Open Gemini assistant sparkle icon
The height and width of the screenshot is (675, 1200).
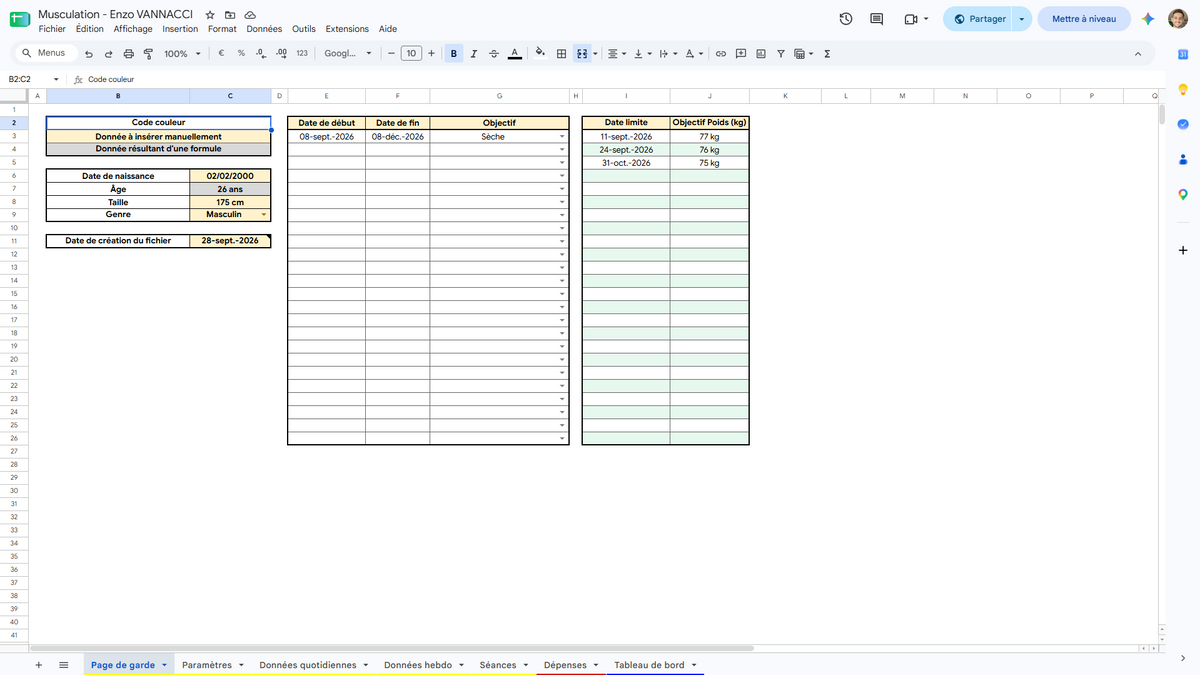coord(1149,19)
